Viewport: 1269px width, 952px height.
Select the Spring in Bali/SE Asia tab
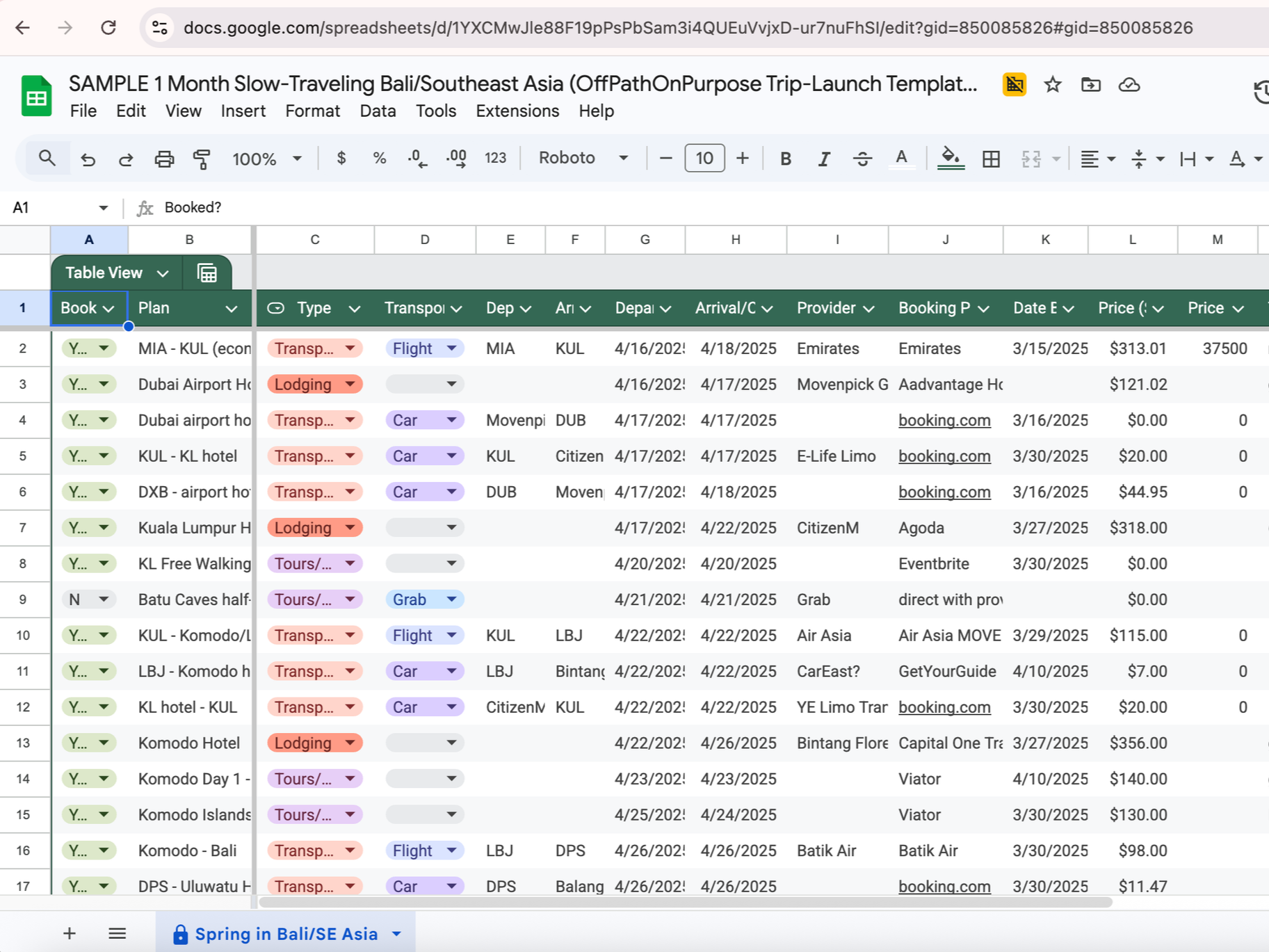[x=286, y=934]
